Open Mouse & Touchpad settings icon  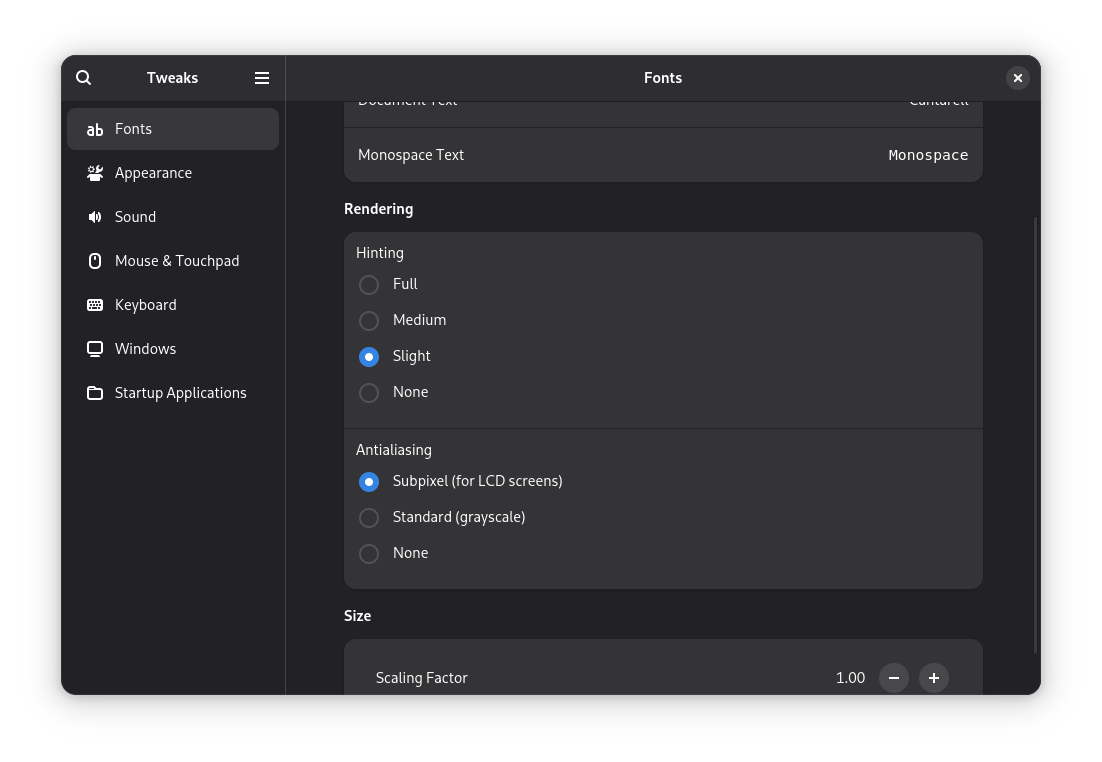[95, 261]
